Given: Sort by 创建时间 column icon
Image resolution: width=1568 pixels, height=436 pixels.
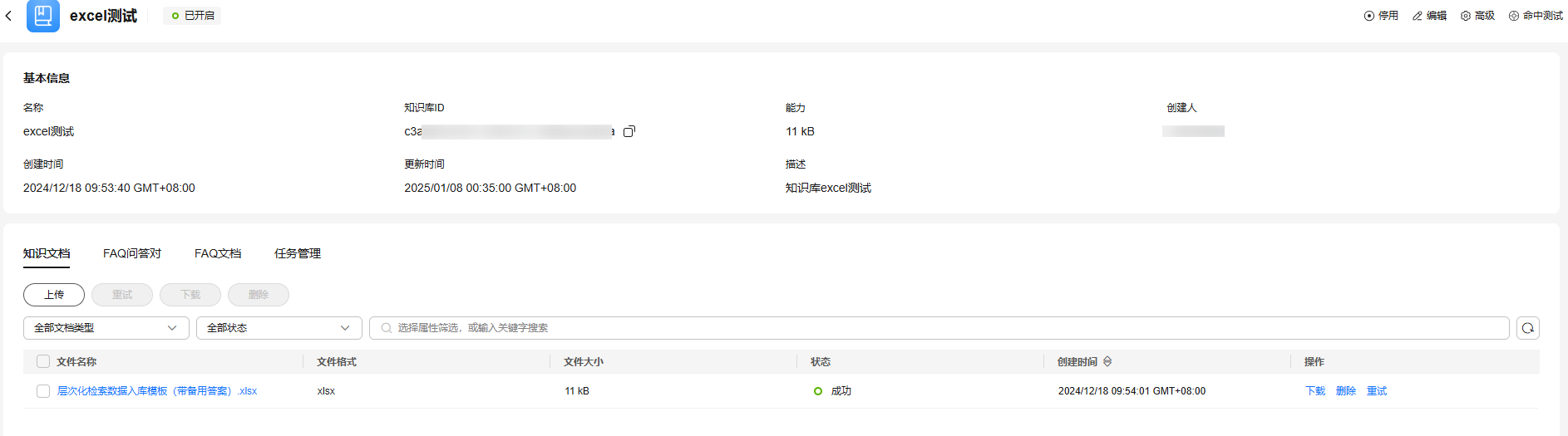Looking at the screenshot, I should pyautogui.click(x=1107, y=362).
